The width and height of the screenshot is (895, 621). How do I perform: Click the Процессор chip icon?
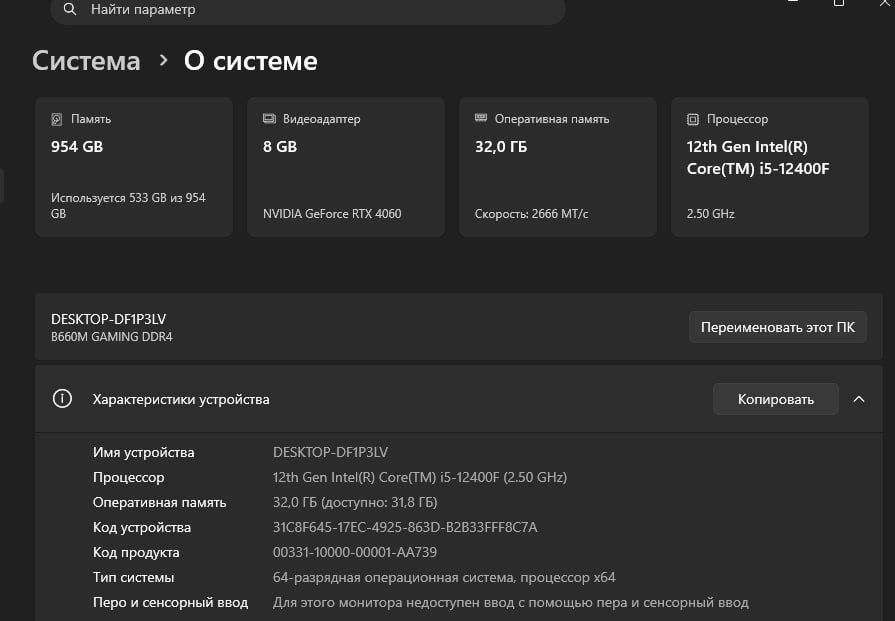[x=692, y=119]
